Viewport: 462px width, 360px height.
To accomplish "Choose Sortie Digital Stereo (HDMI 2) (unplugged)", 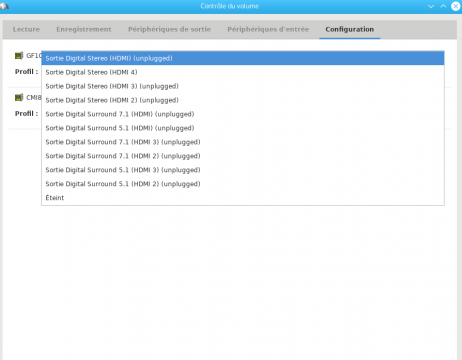I will 243,100.
